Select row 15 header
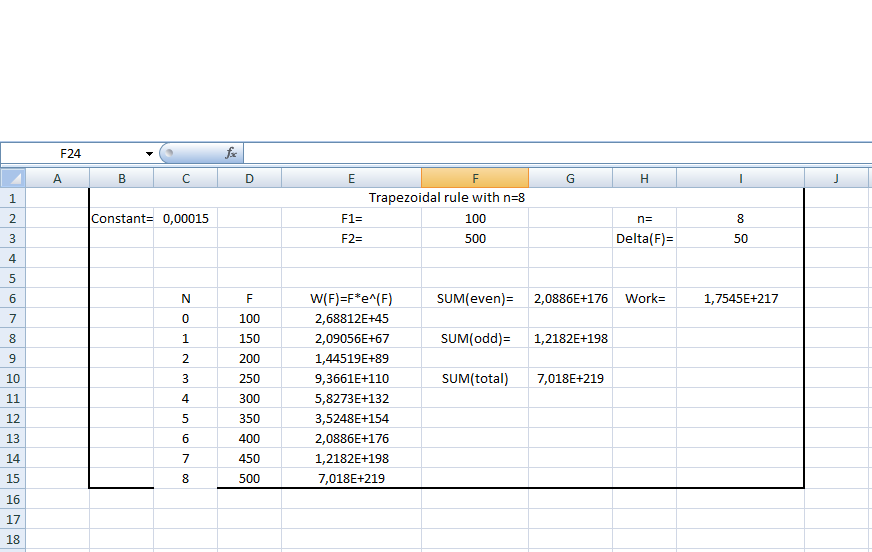Screen dimensions: 872x552 (x=12, y=478)
